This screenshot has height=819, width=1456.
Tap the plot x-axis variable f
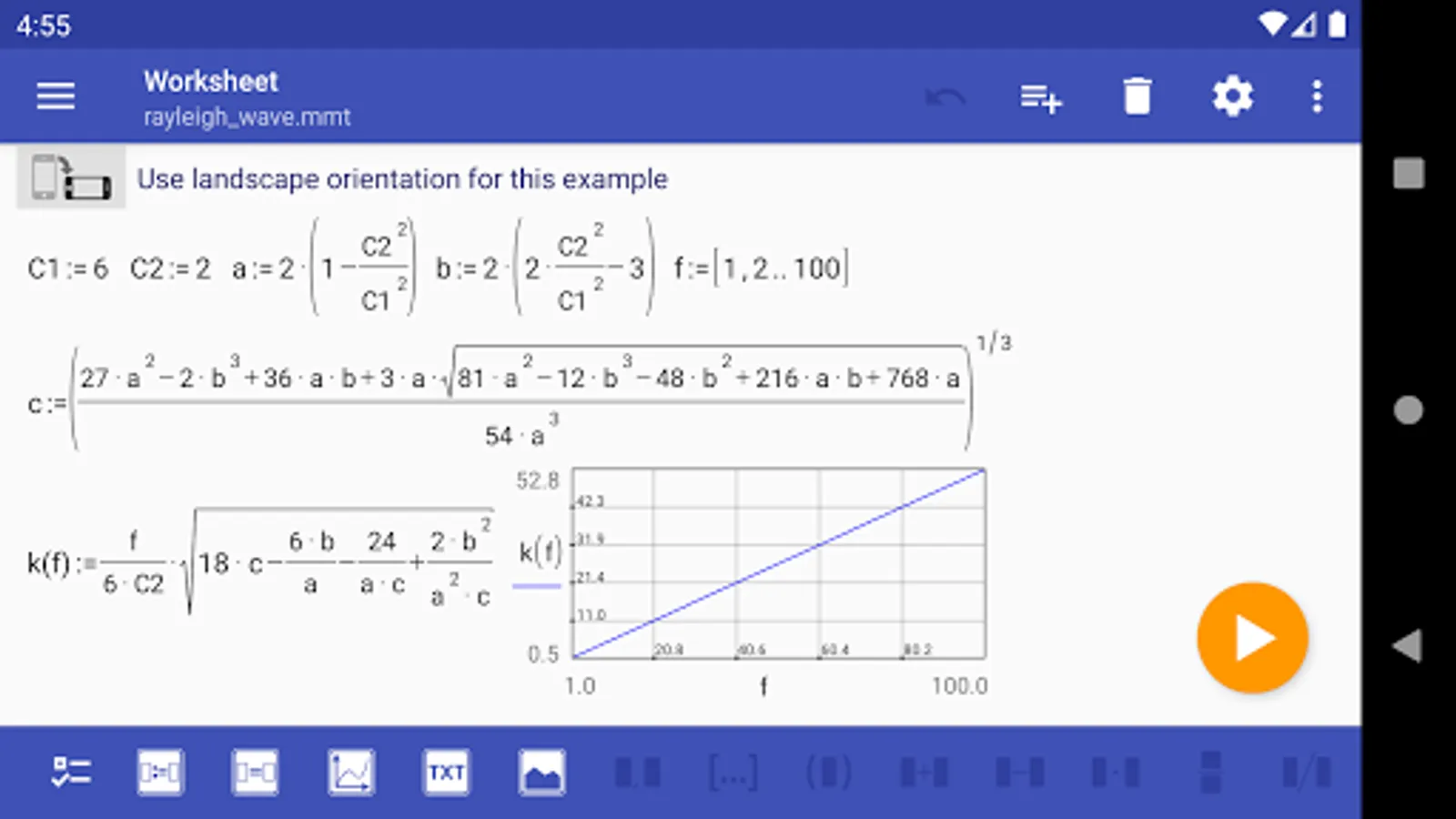[x=763, y=685]
